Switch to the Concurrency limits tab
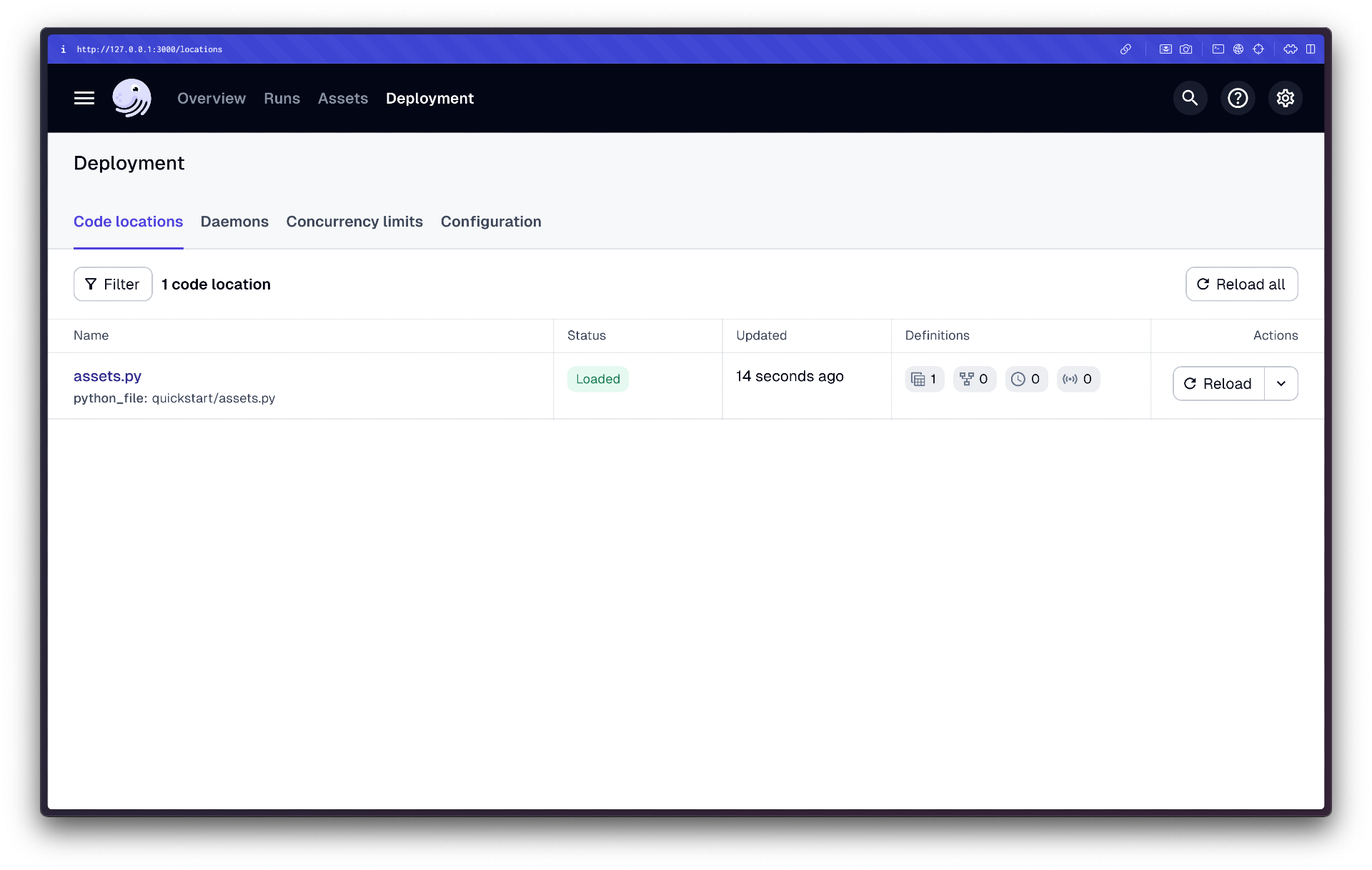The image size is (1372, 870). coord(354,222)
